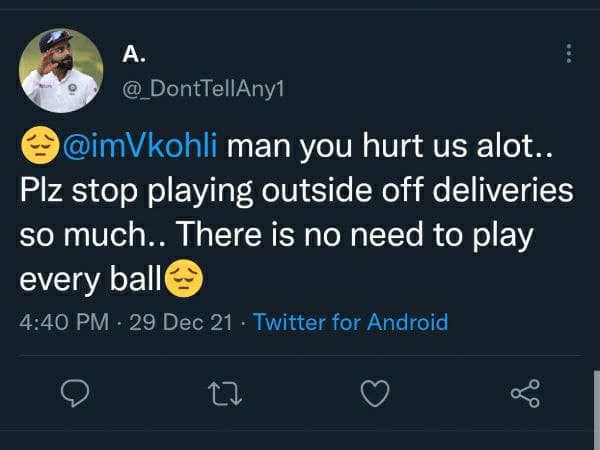Viewport: 600px width, 450px height.
Task: Open the three-dot more options menu
Action: pyautogui.click(x=569, y=54)
